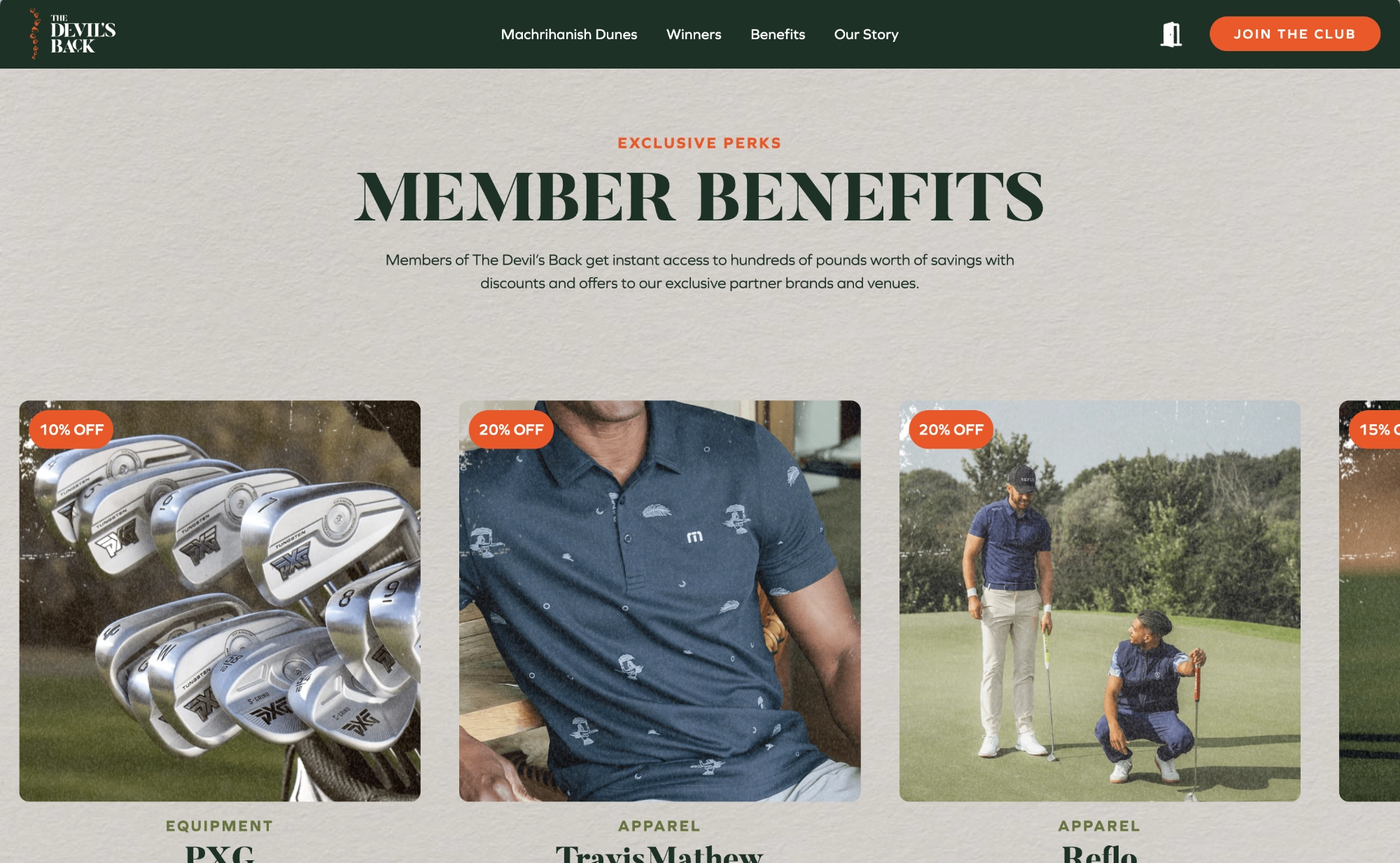This screenshot has height=863, width=1400.
Task: Select Benefits in the navigation
Action: [x=778, y=34]
